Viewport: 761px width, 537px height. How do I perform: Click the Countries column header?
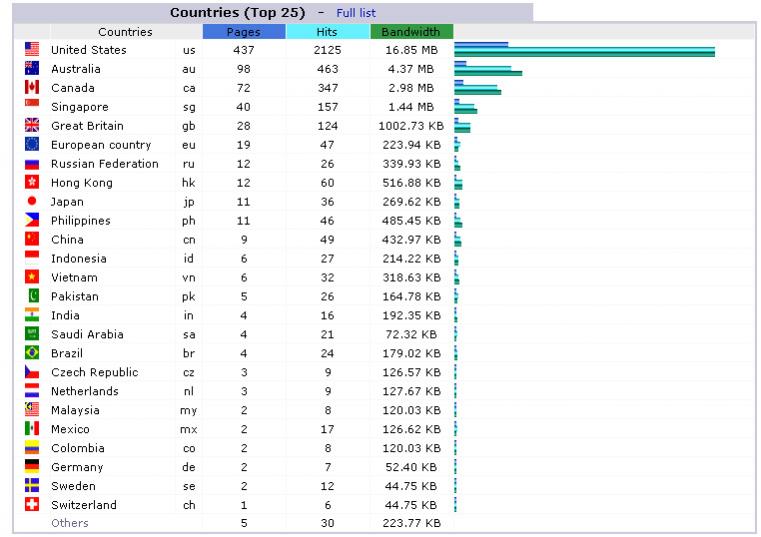[x=125, y=32]
